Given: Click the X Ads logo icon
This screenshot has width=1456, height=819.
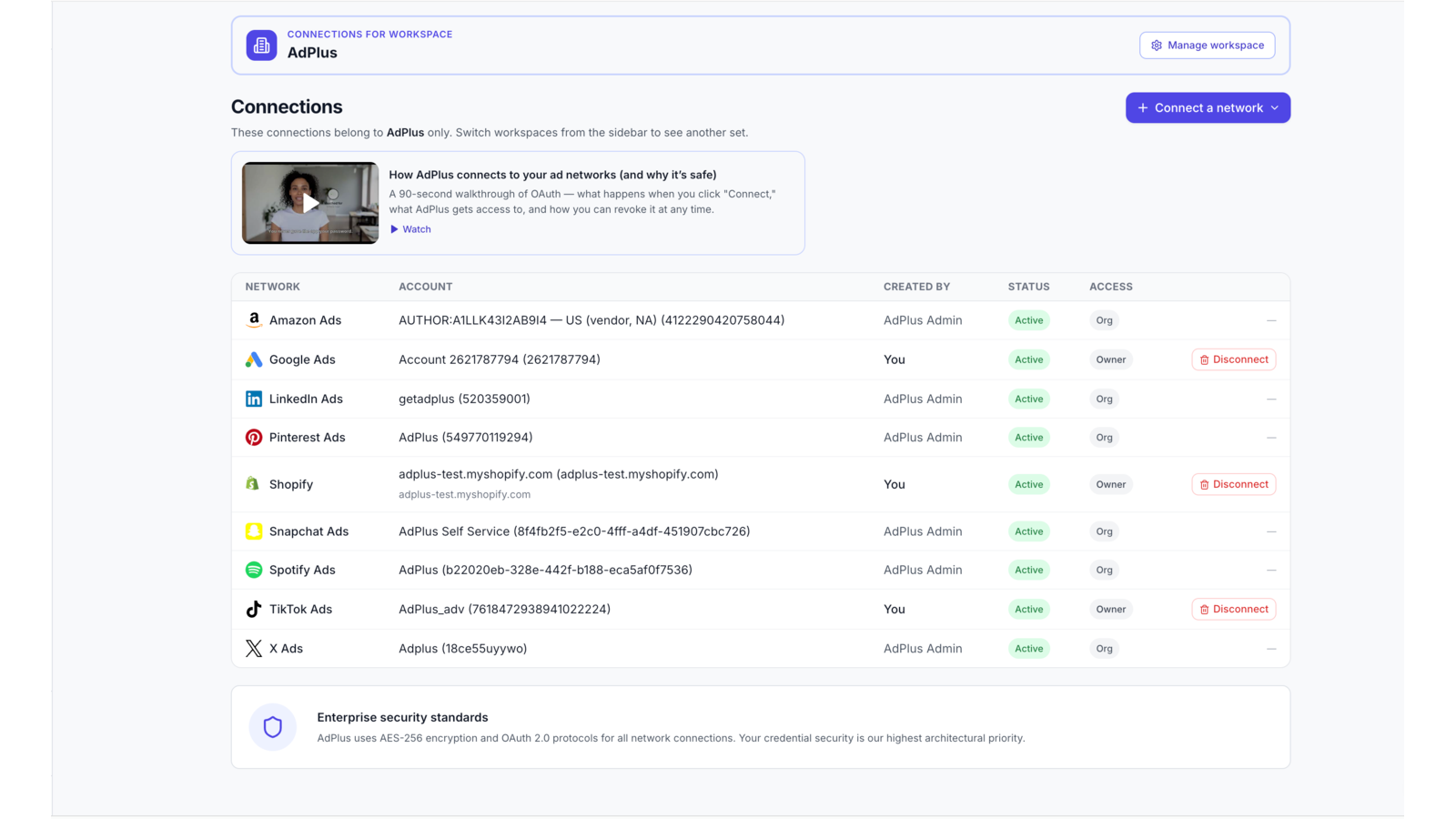Looking at the screenshot, I should 254,649.
